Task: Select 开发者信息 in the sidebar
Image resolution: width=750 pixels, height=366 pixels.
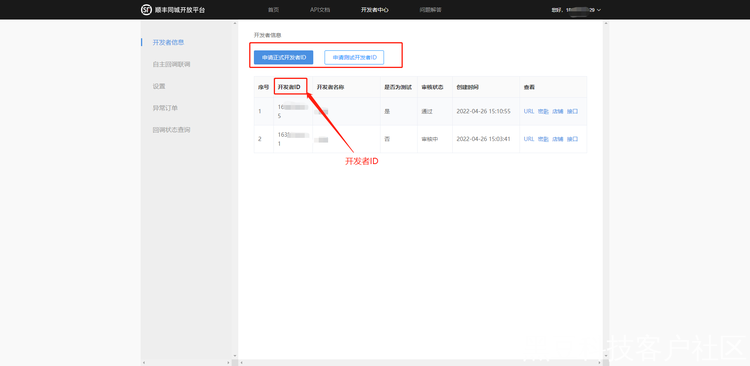Action: tap(168, 42)
